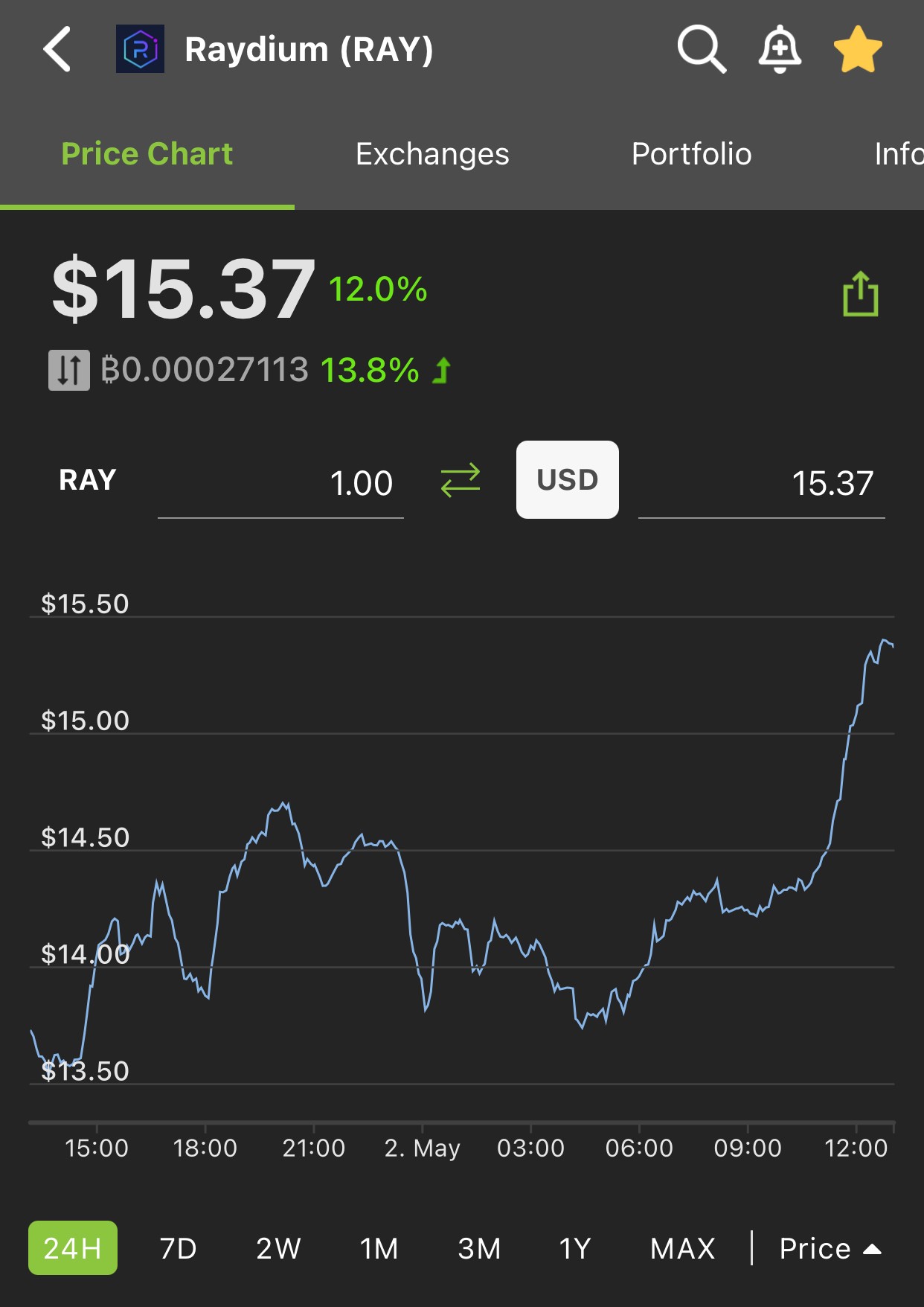
Task: Select the MAX time range
Action: (x=683, y=1248)
